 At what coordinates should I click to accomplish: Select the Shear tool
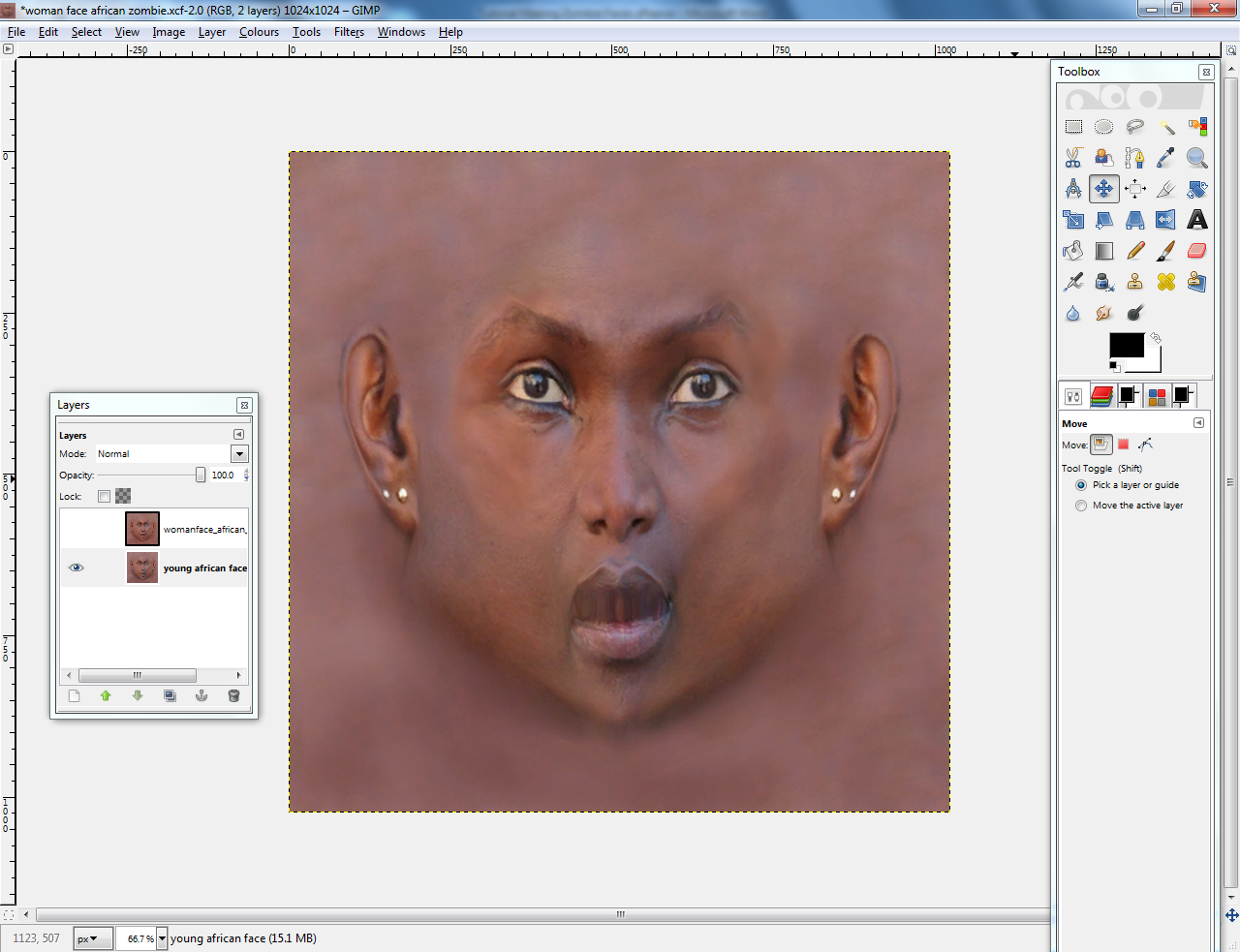(1104, 220)
